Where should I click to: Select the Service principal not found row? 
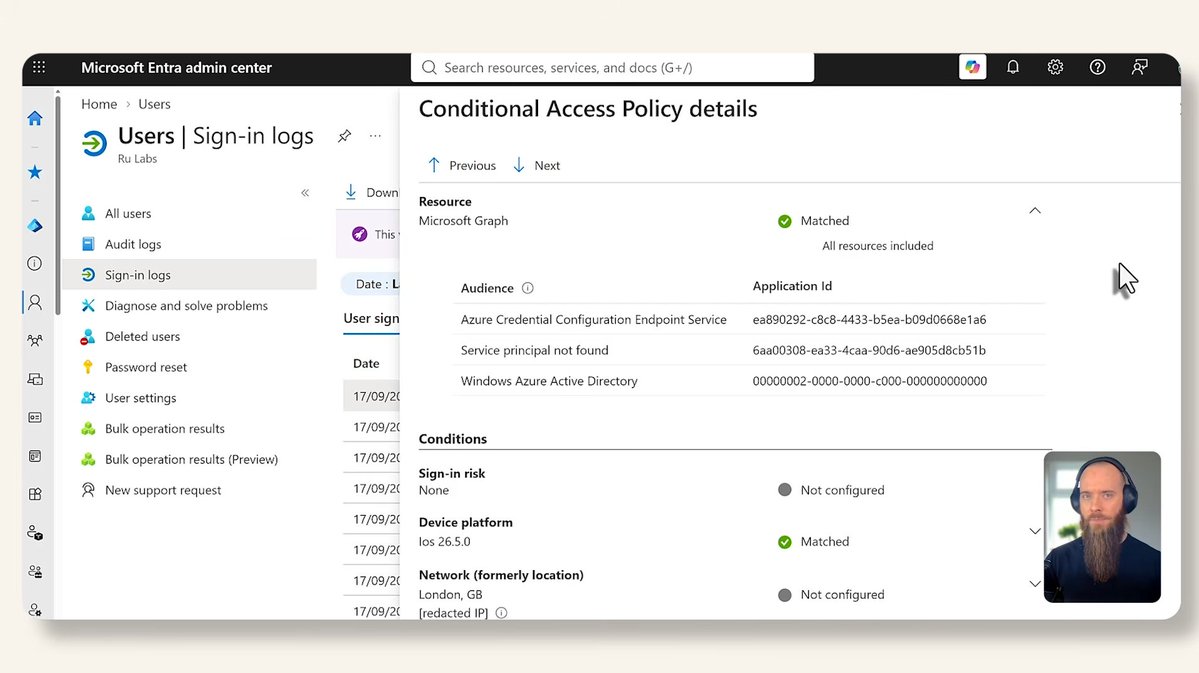tap(749, 350)
